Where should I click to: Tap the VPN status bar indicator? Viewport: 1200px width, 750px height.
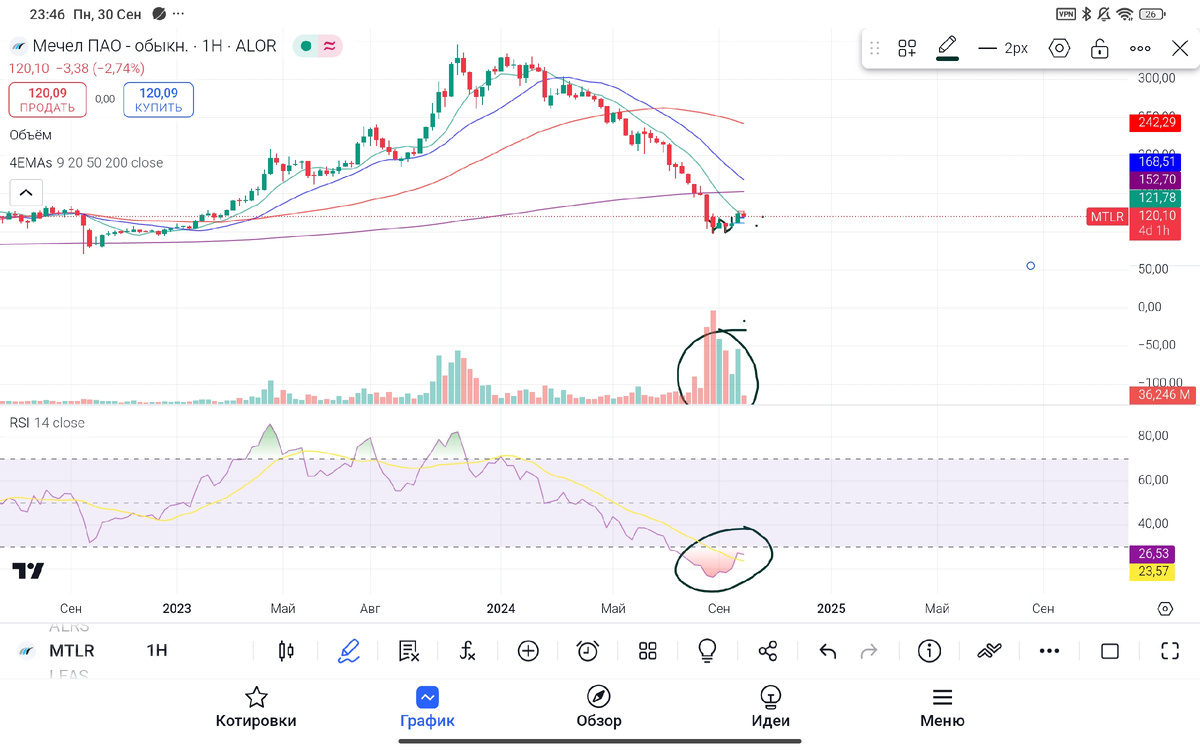1066,14
